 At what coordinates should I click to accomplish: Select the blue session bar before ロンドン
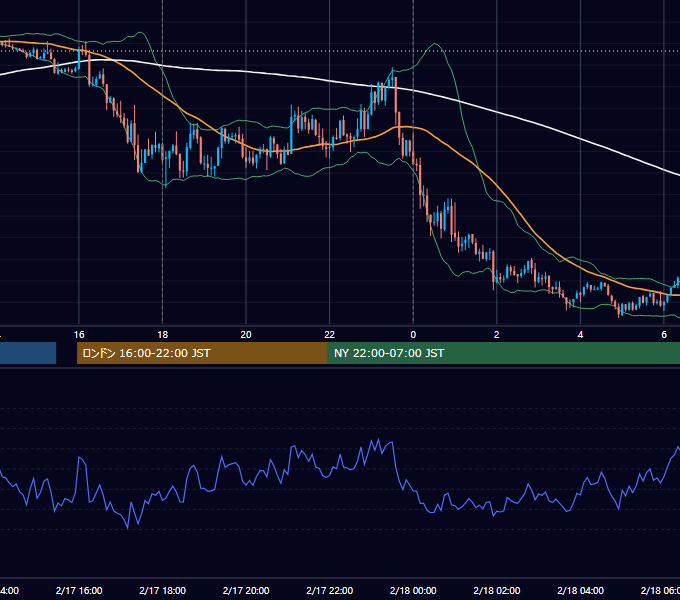28,353
